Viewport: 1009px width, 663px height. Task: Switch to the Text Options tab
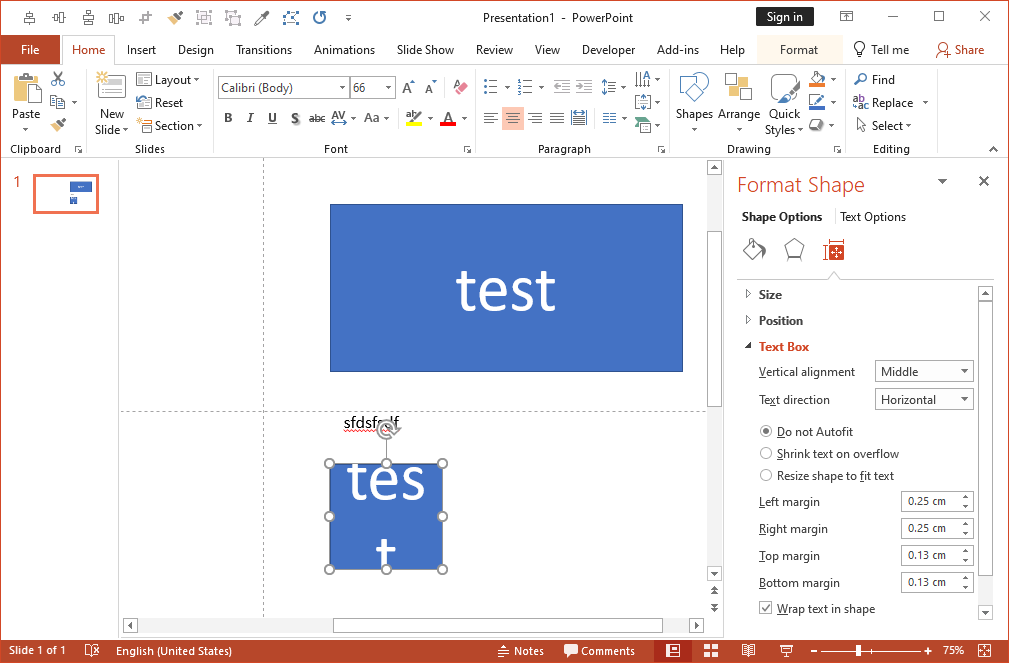click(873, 217)
